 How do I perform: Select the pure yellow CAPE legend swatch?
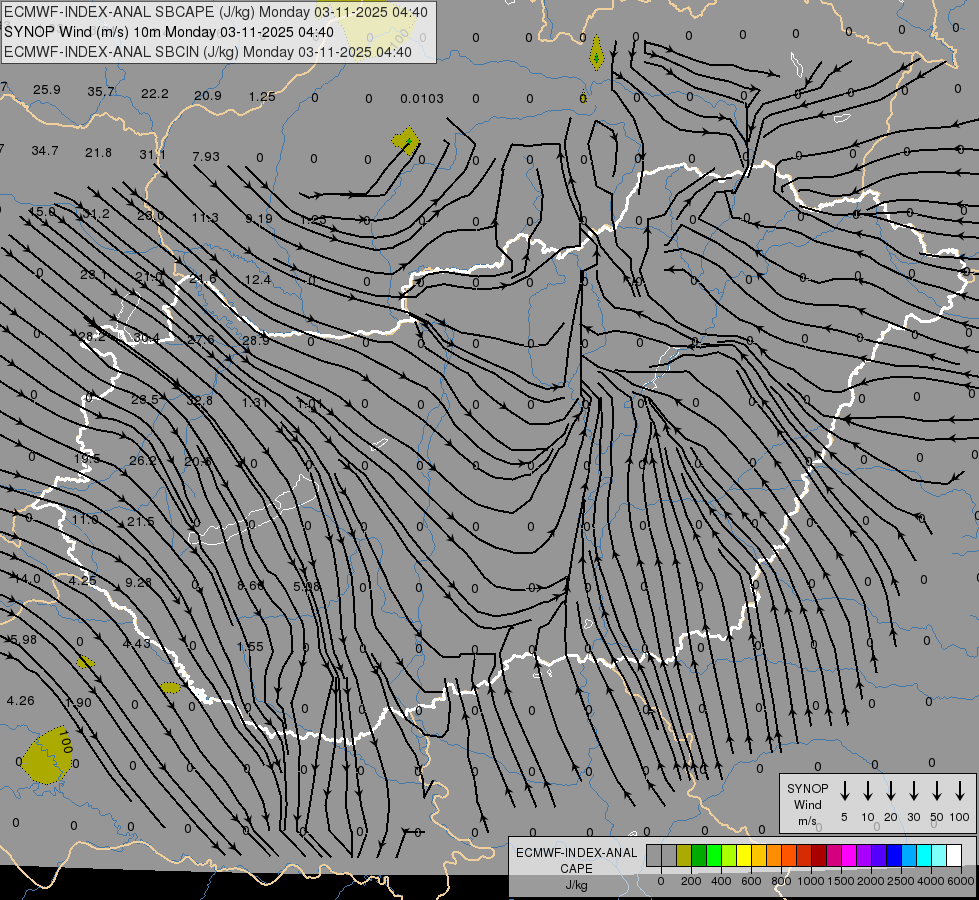[744, 855]
